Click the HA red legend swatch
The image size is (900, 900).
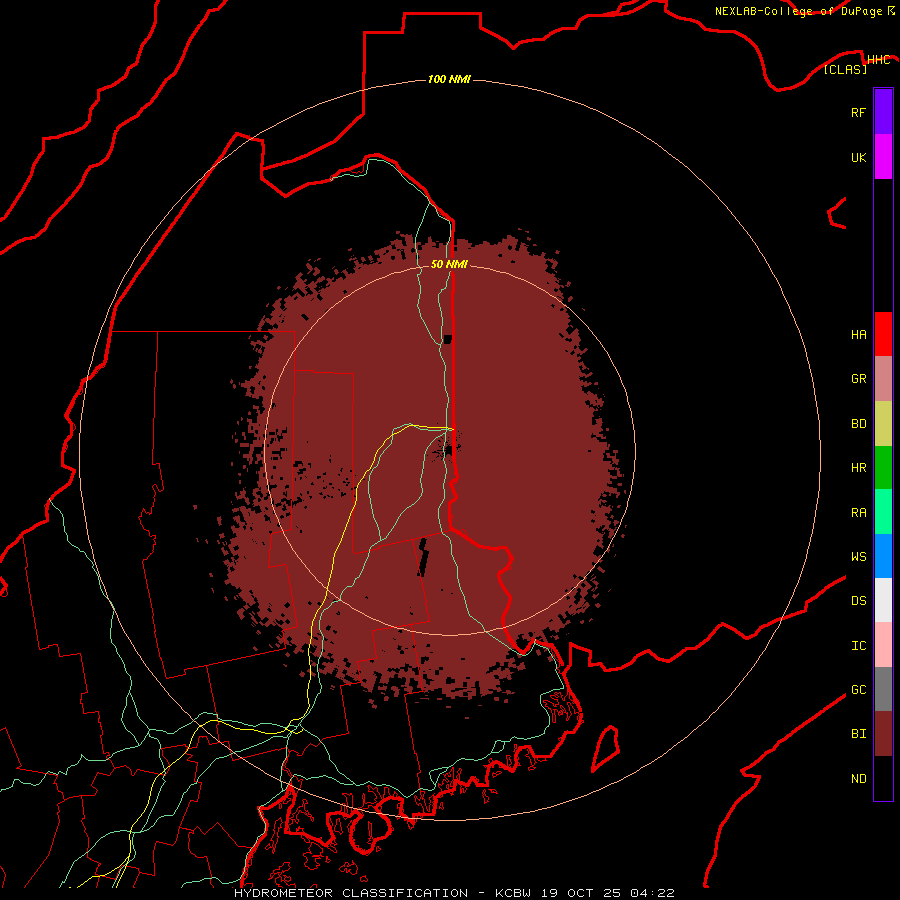tap(883, 334)
